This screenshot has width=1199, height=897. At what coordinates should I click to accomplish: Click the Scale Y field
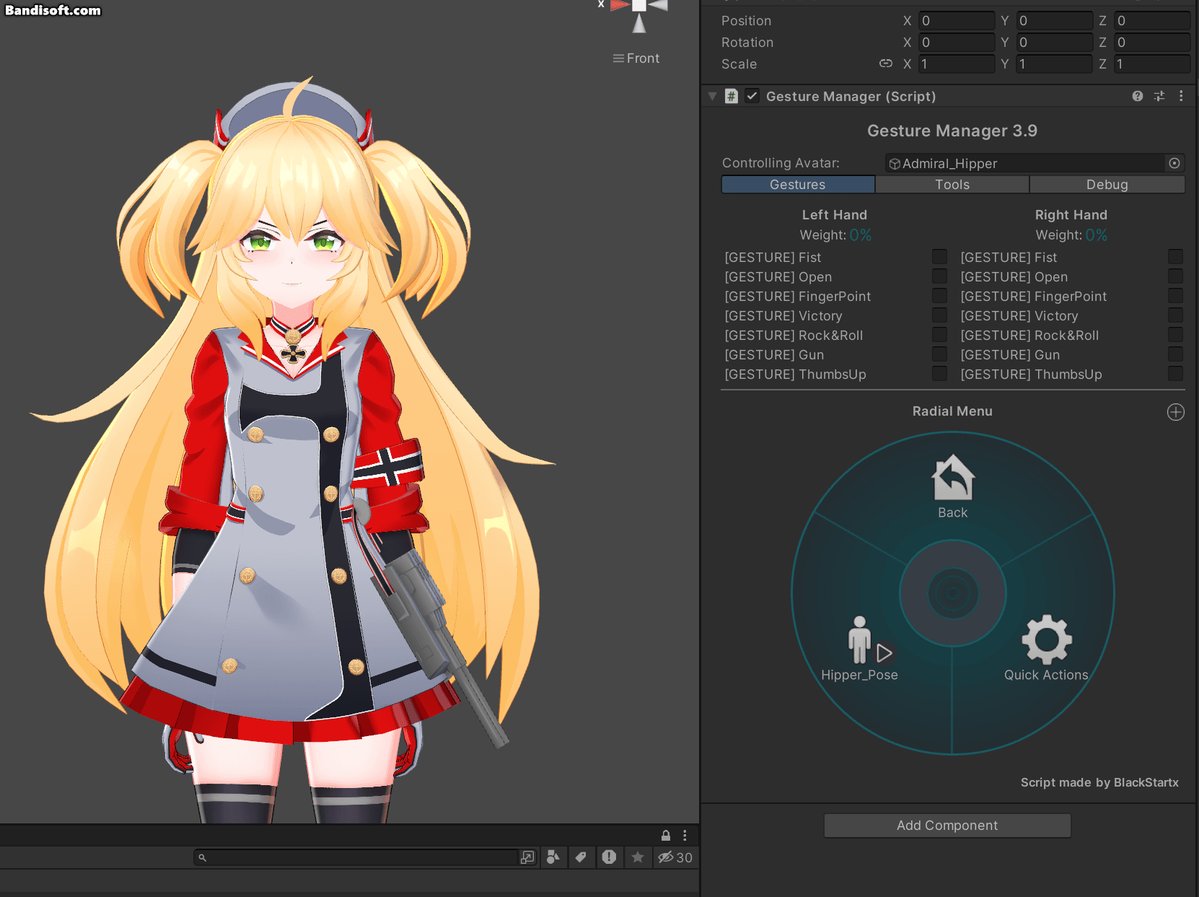tap(1054, 63)
